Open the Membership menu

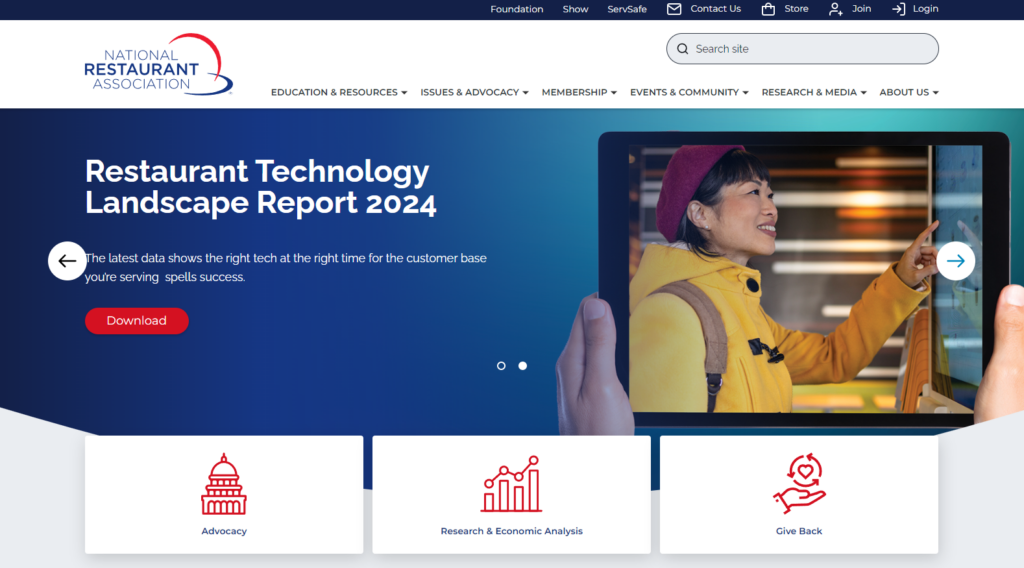579,92
